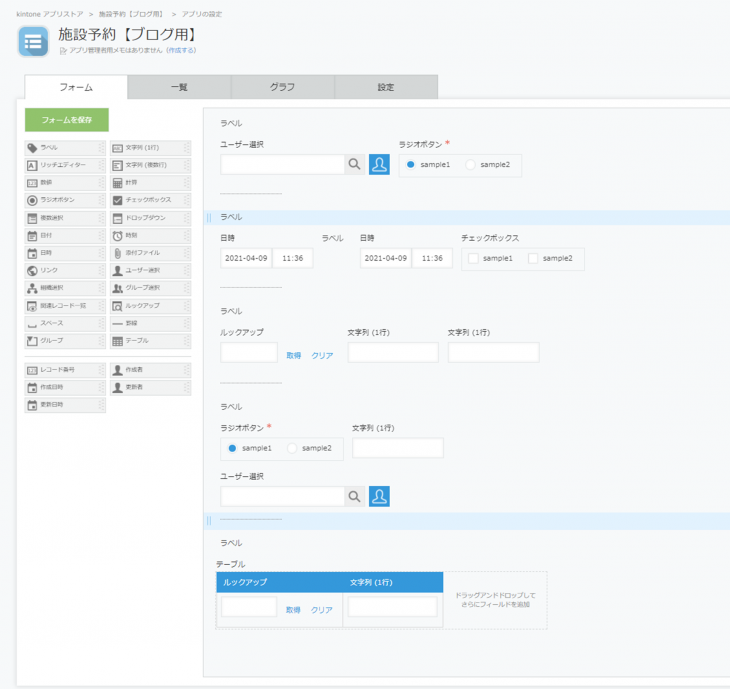The width and height of the screenshot is (730, 689).
Task: Choose the 文字列 (1行) palette item
Action: 150,148
